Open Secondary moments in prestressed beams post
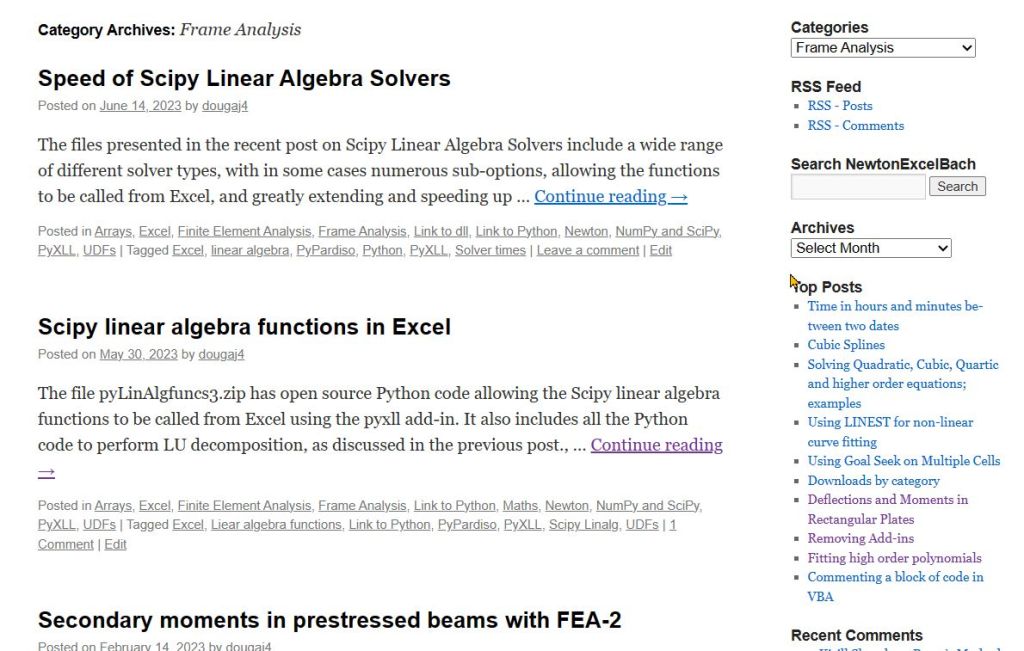Image resolution: width=1024 pixels, height=651 pixels. [329, 620]
